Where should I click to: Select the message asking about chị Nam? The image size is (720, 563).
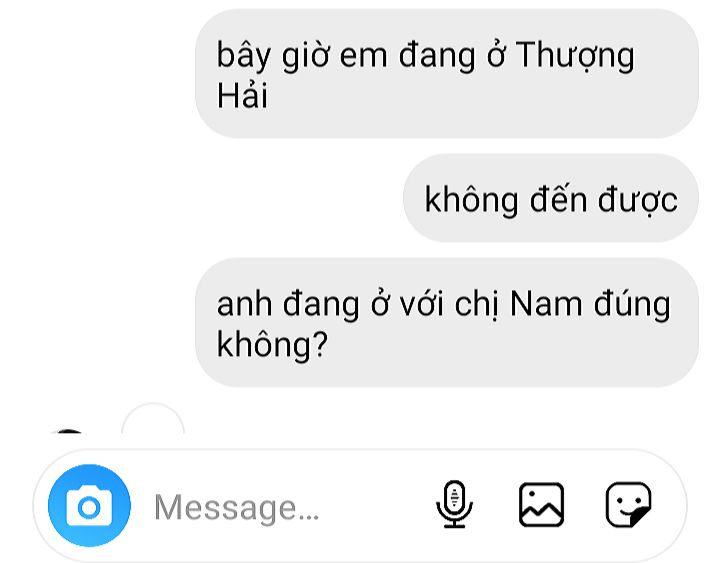coord(447,322)
